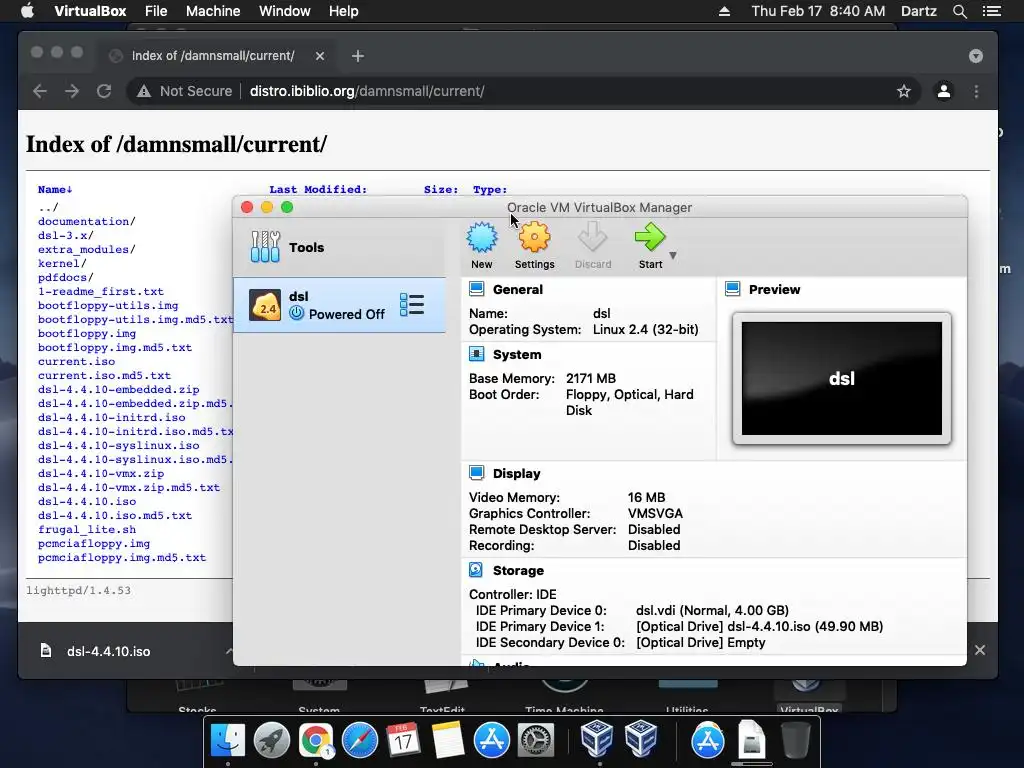Open the dsl machine list menu icon
Image resolution: width=1024 pixels, height=768 pixels.
(412, 305)
